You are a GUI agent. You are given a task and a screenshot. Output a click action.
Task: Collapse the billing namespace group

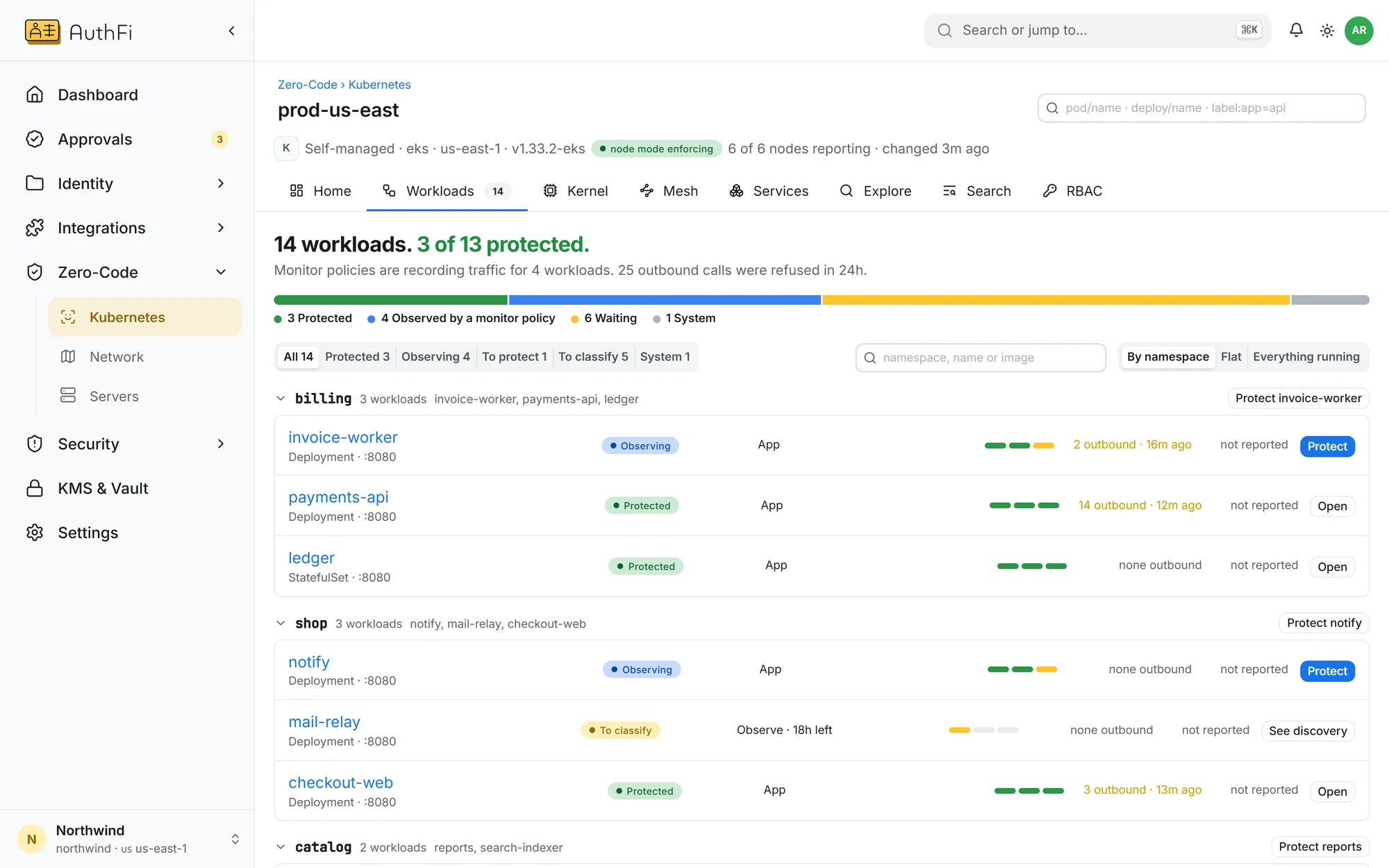pos(281,399)
